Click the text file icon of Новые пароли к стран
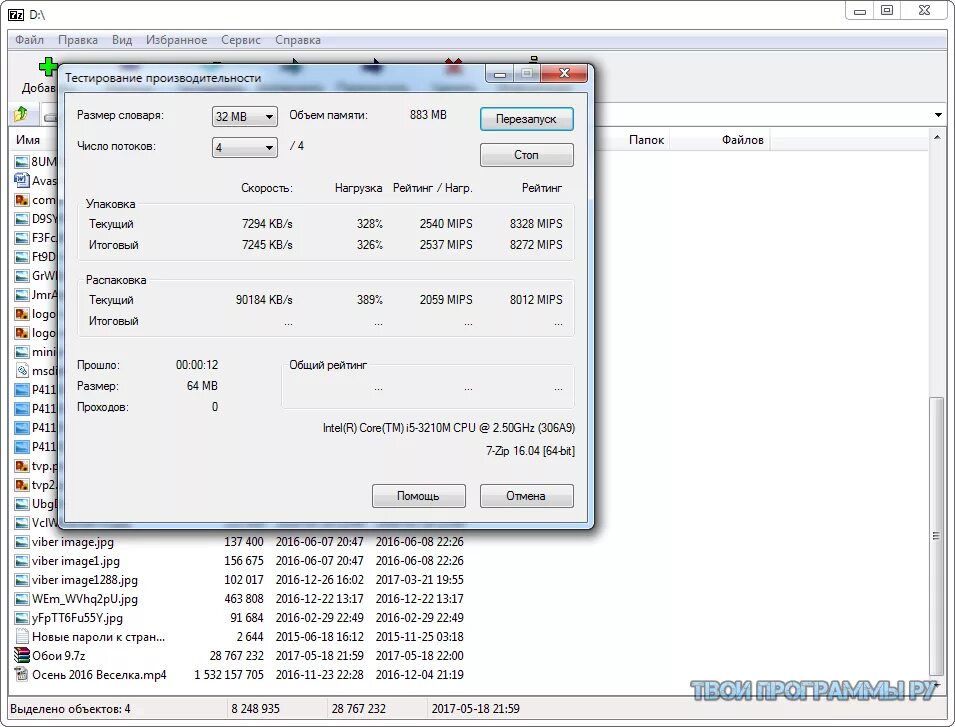This screenshot has height=727, width=955. [20, 637]
